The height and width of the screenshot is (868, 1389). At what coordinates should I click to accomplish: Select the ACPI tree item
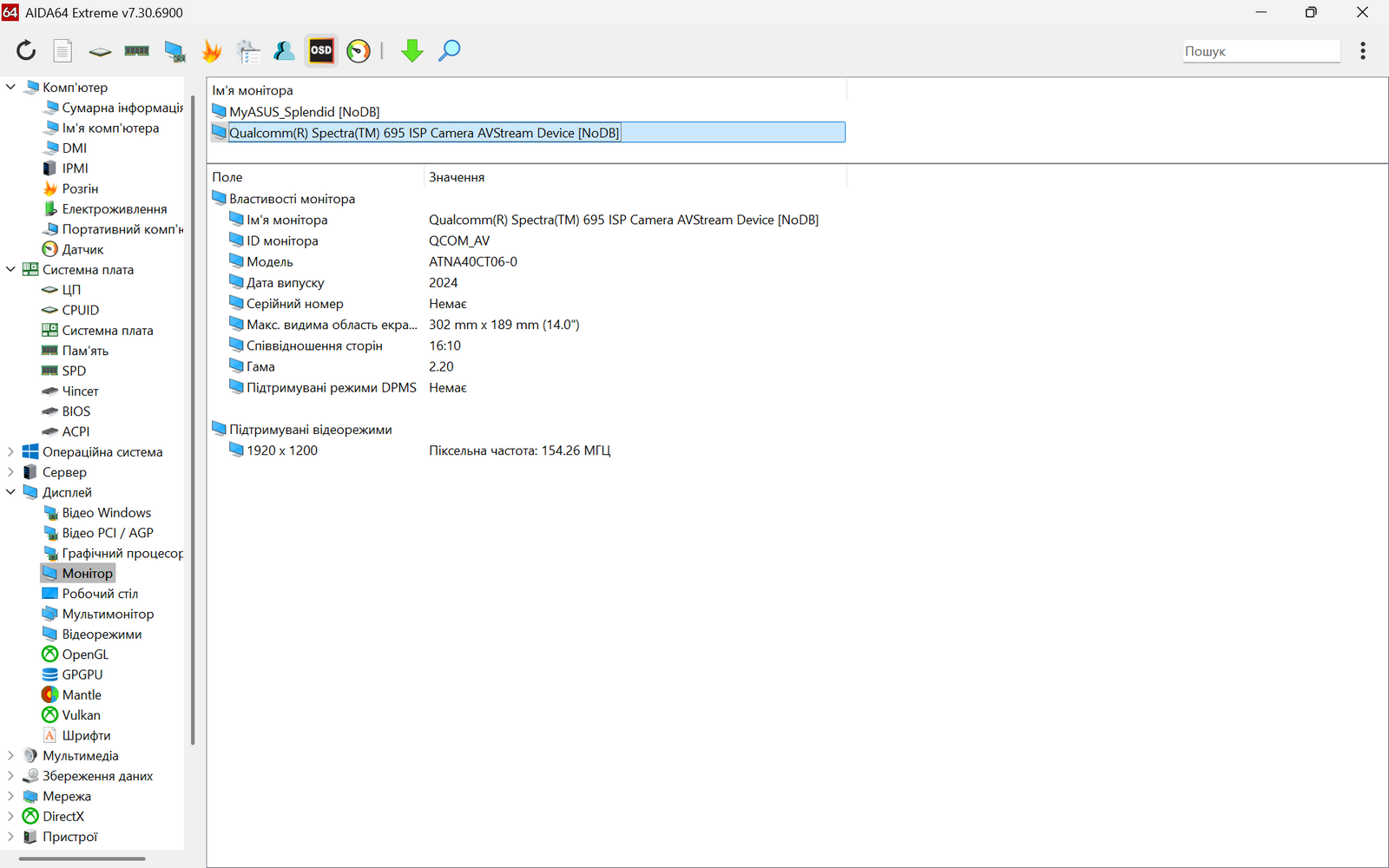[66, 431]
